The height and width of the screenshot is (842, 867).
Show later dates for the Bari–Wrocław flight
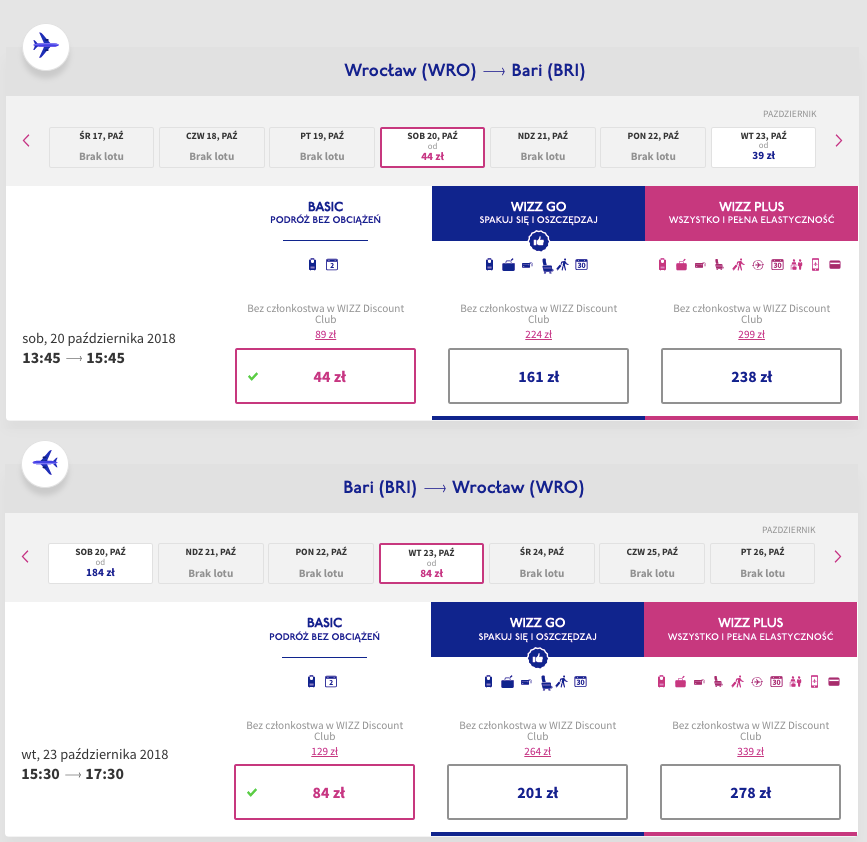click(839, 556)
